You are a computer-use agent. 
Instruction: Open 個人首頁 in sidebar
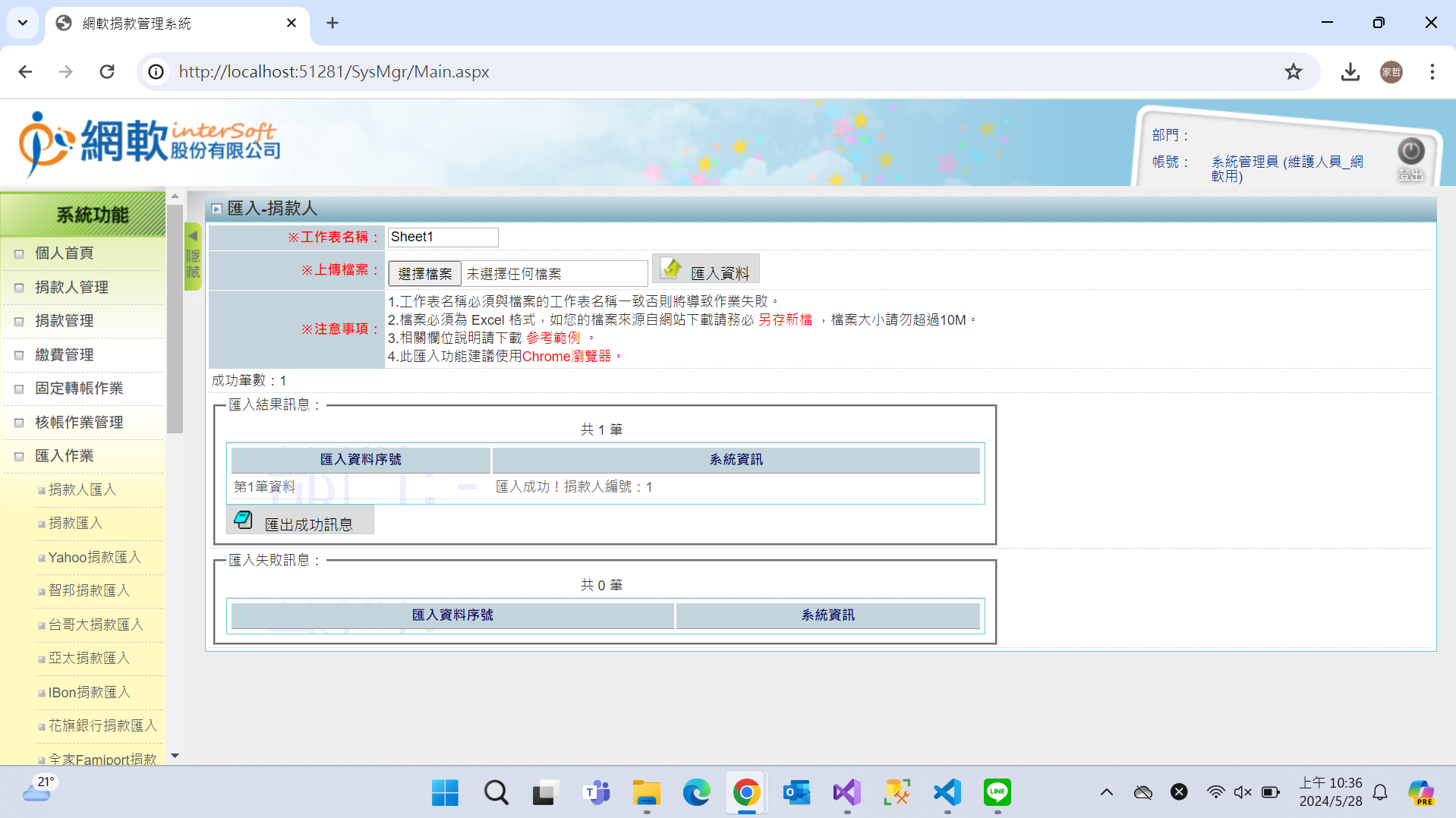[65, 253]
